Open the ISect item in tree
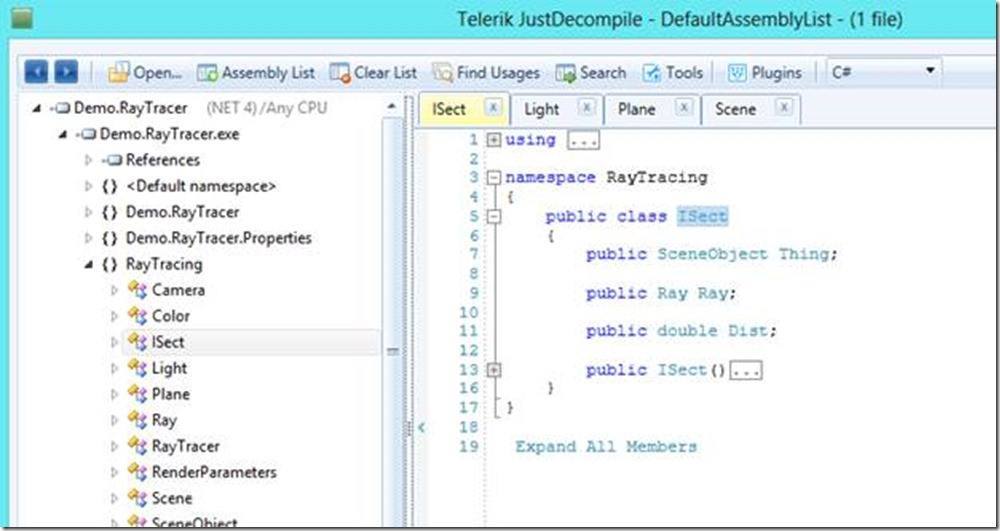Image resolution: width=1000 pixels, height=531 pixels. 168,342
